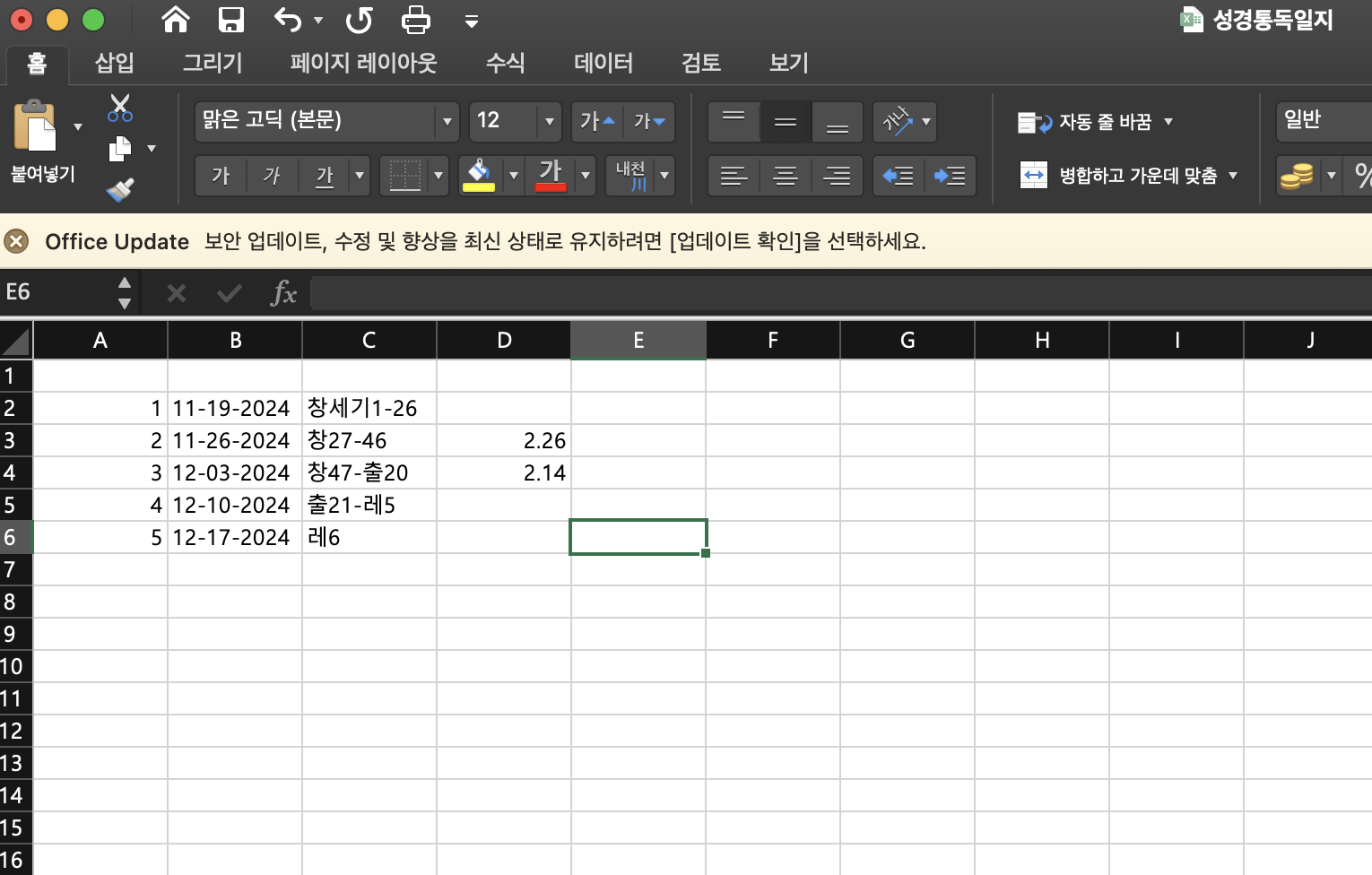The image size is (1372, 875).
Task: Open the 데이터 tab
Action: [x=604, y=63]
